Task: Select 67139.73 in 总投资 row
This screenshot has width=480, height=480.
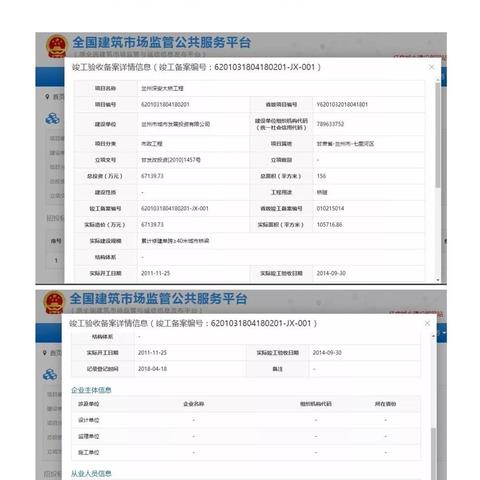Action: pyautogui.click(x=152, y=176)
